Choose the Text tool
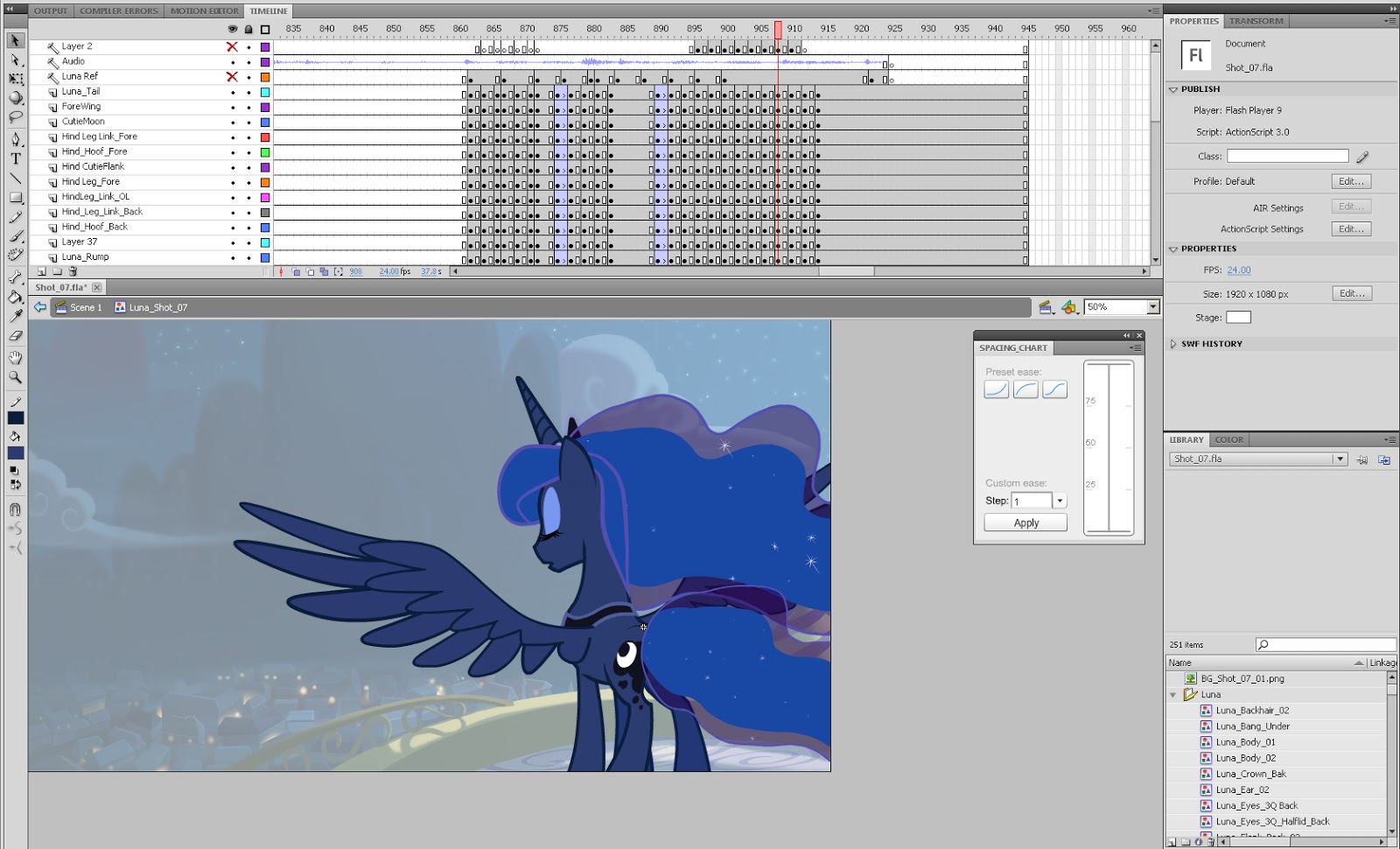The width and height of the screenshot is (1400, 849). pyautogui.click(x=15, y=158)
